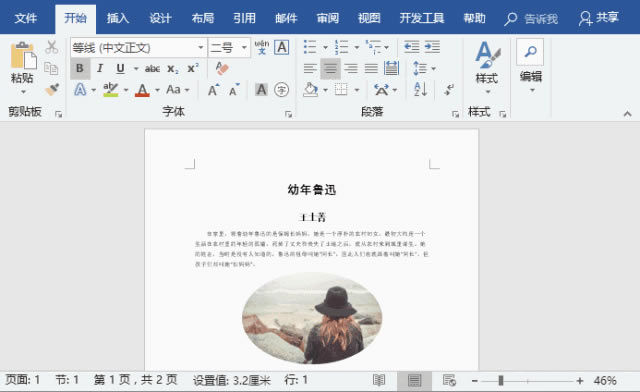The width and height of the screenshot is (640, 392).
Task: Click the character border icon
Action: [x=282, y=47]
